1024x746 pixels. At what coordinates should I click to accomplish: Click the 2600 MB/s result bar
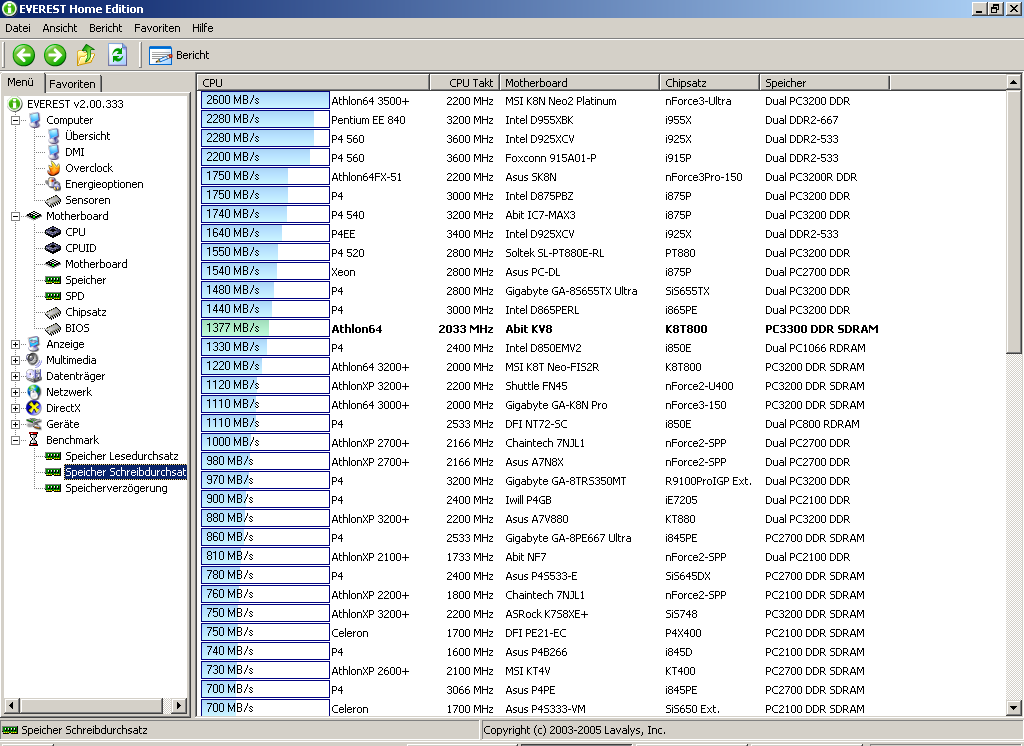(264, 101)
